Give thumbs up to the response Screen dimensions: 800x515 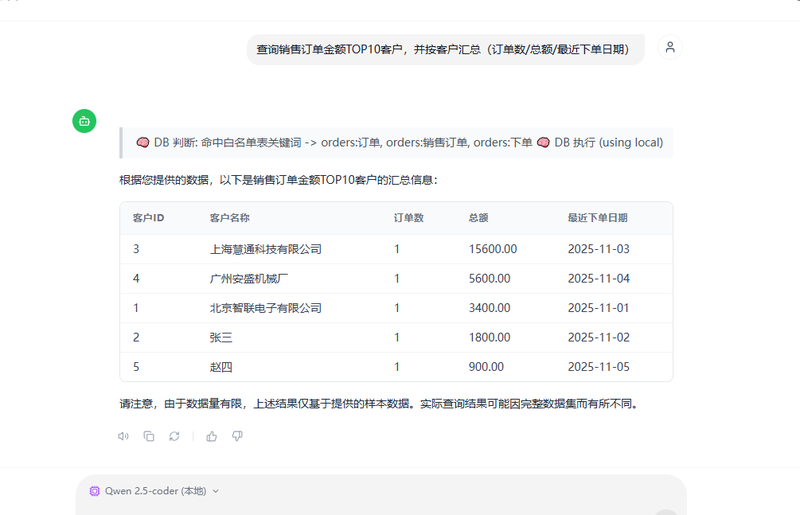point(212,436)
